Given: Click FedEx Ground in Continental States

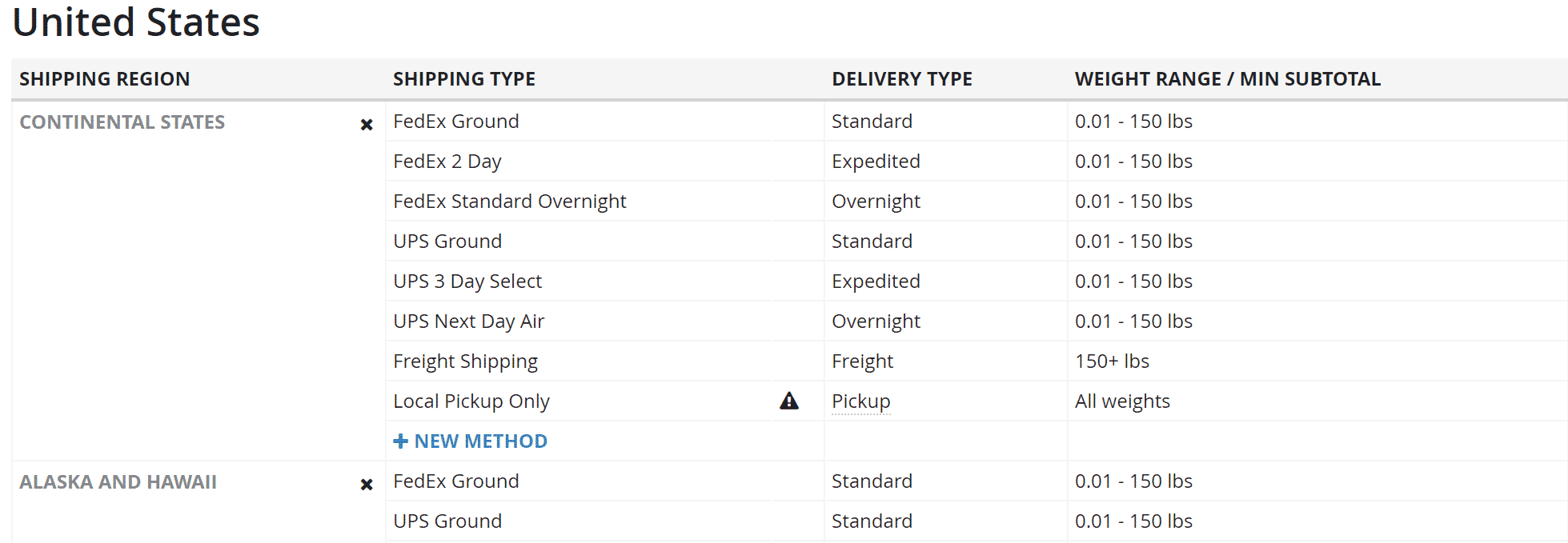Looking at the screenshot, I should pos(455,122).
